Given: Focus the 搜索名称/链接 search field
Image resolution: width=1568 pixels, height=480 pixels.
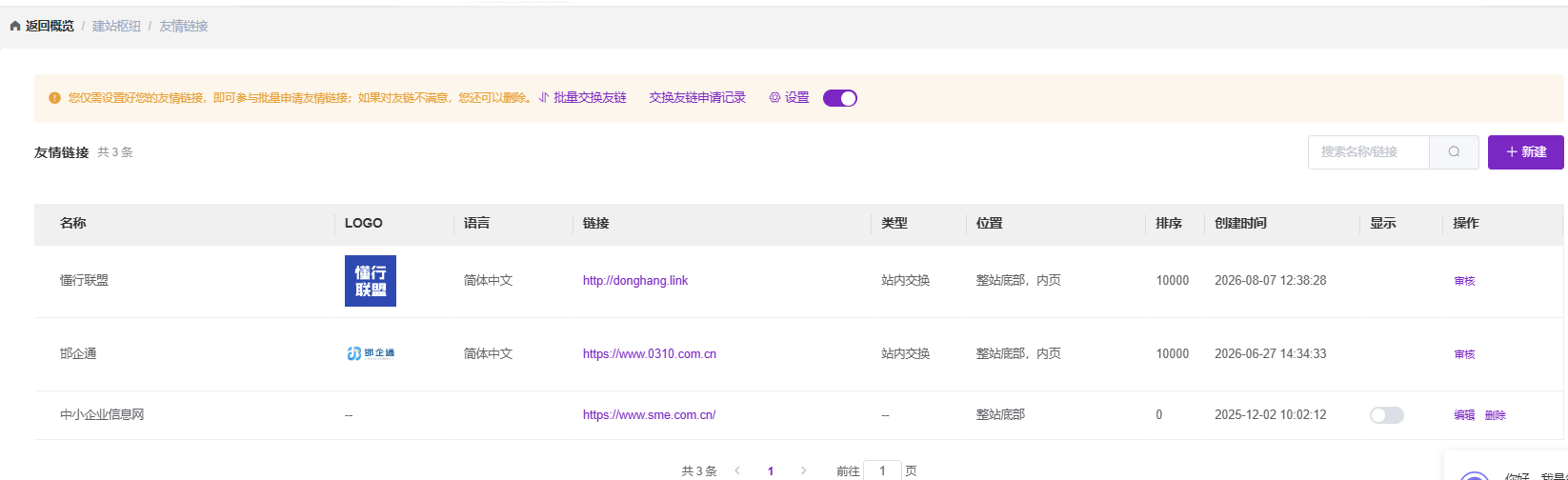Looking at the screenshot, I should tap(1369, 152).
